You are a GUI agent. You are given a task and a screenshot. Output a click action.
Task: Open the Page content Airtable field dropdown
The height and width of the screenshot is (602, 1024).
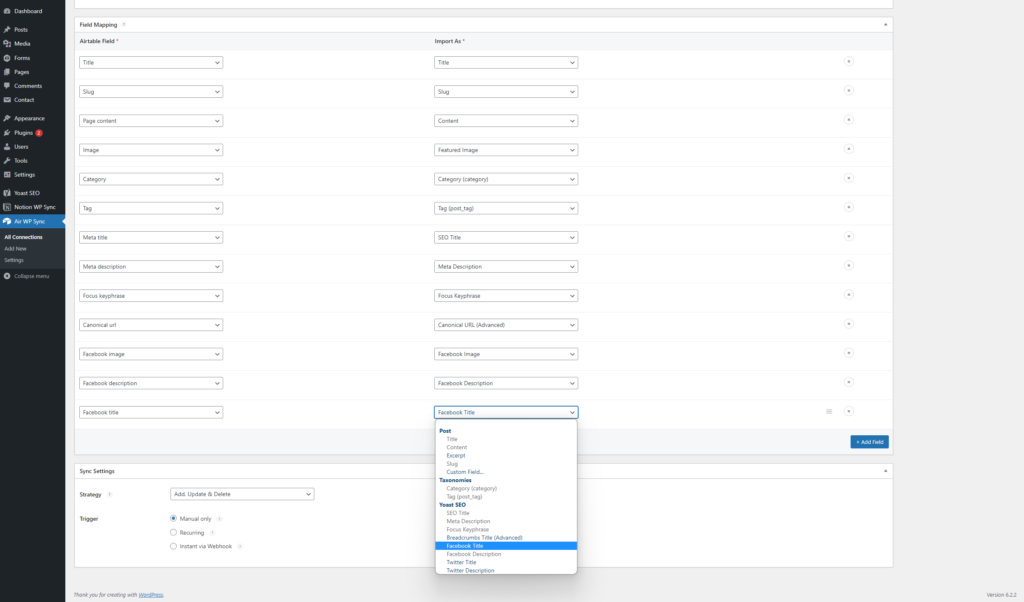pyautogui.click(x=151, y=121)
